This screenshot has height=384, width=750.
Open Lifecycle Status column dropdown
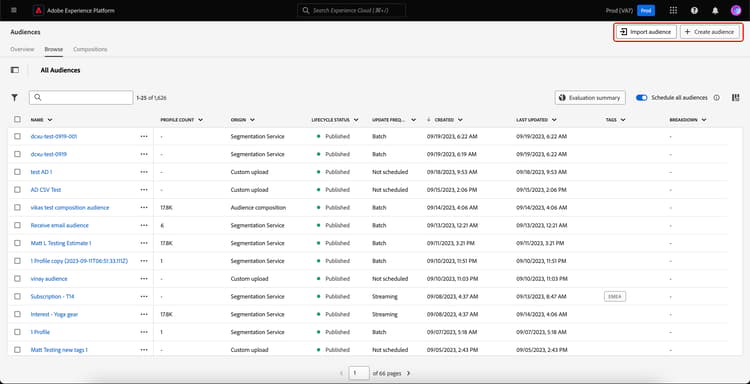(356, 120)
